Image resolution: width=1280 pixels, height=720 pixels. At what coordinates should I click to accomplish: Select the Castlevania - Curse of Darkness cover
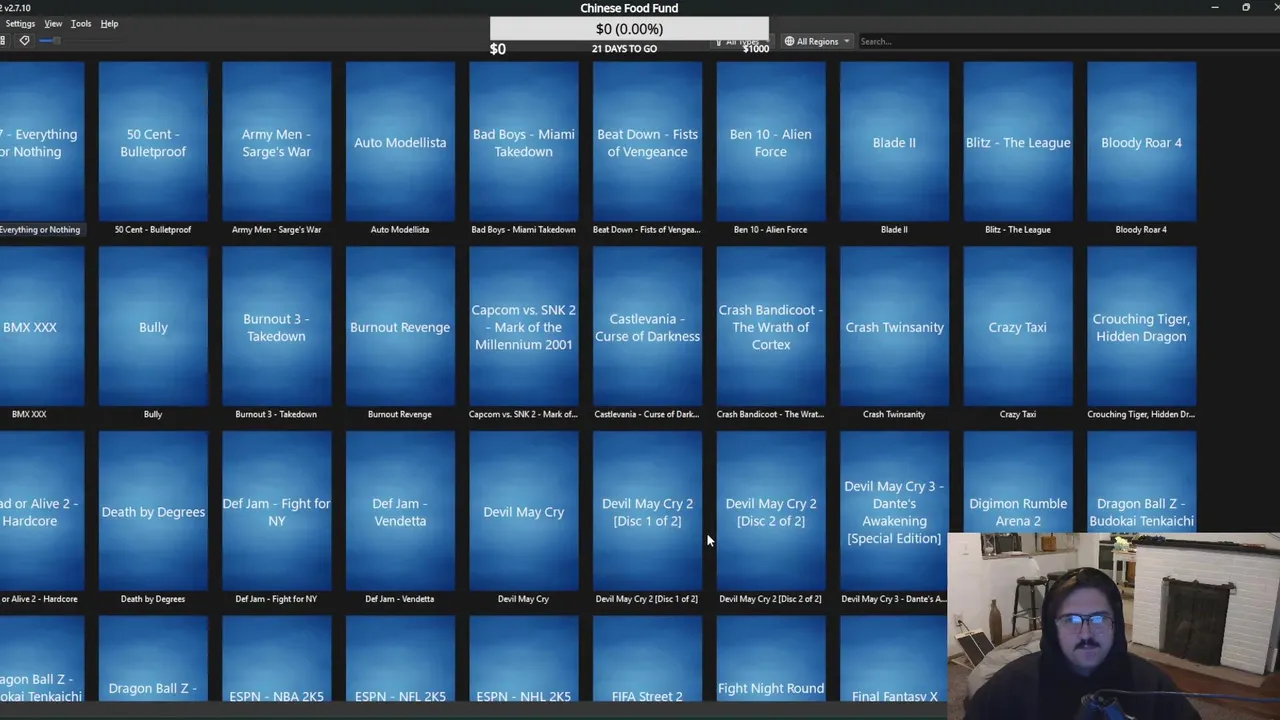tap(647, 327)
